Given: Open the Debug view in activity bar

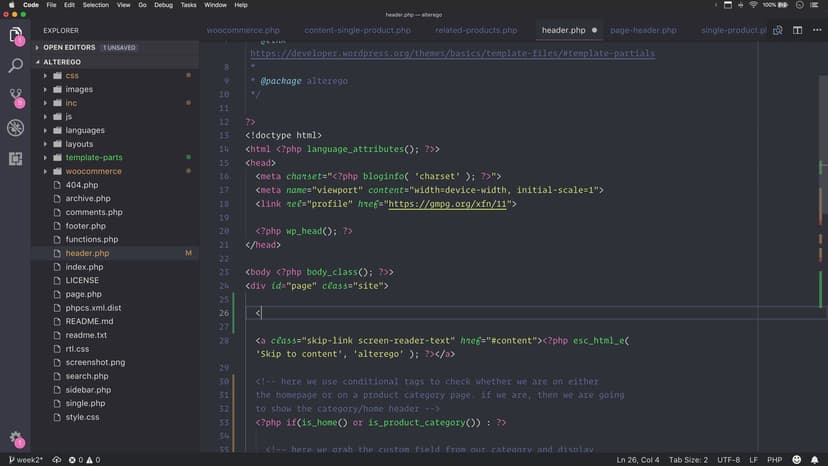Looking at the screenshot, I should [16, 127].
